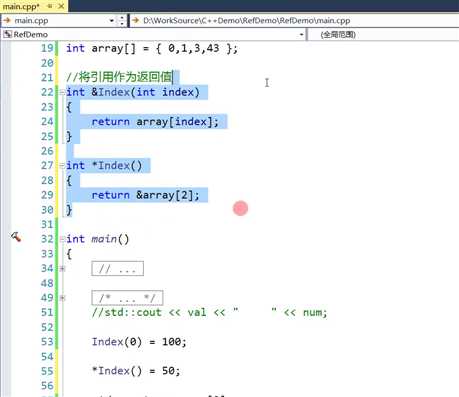Click the comment '//将引用作为返回值'
The width and height of the screenshot is (459, 397).
(119, 77)
